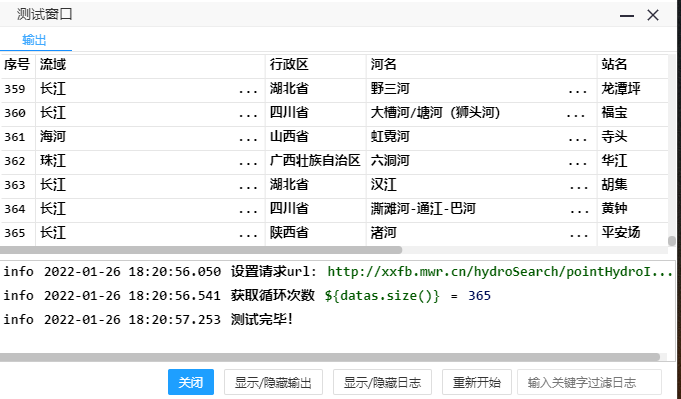The image size is (681, 399).
Task: Close the 测试窗口 with the X icon
Action: click(x=653, y=16)
